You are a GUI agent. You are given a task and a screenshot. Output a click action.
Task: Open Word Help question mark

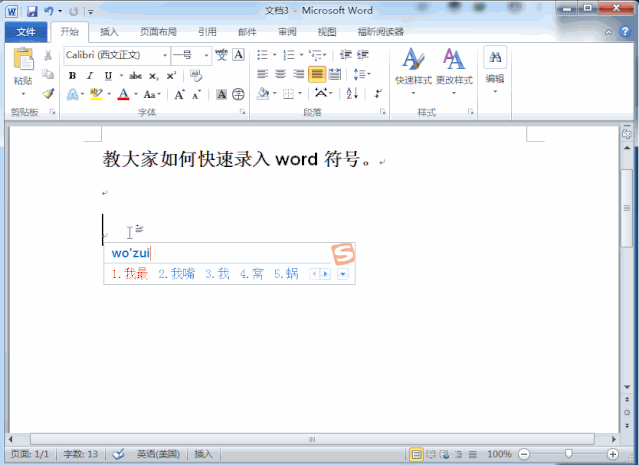click(625, 32)
